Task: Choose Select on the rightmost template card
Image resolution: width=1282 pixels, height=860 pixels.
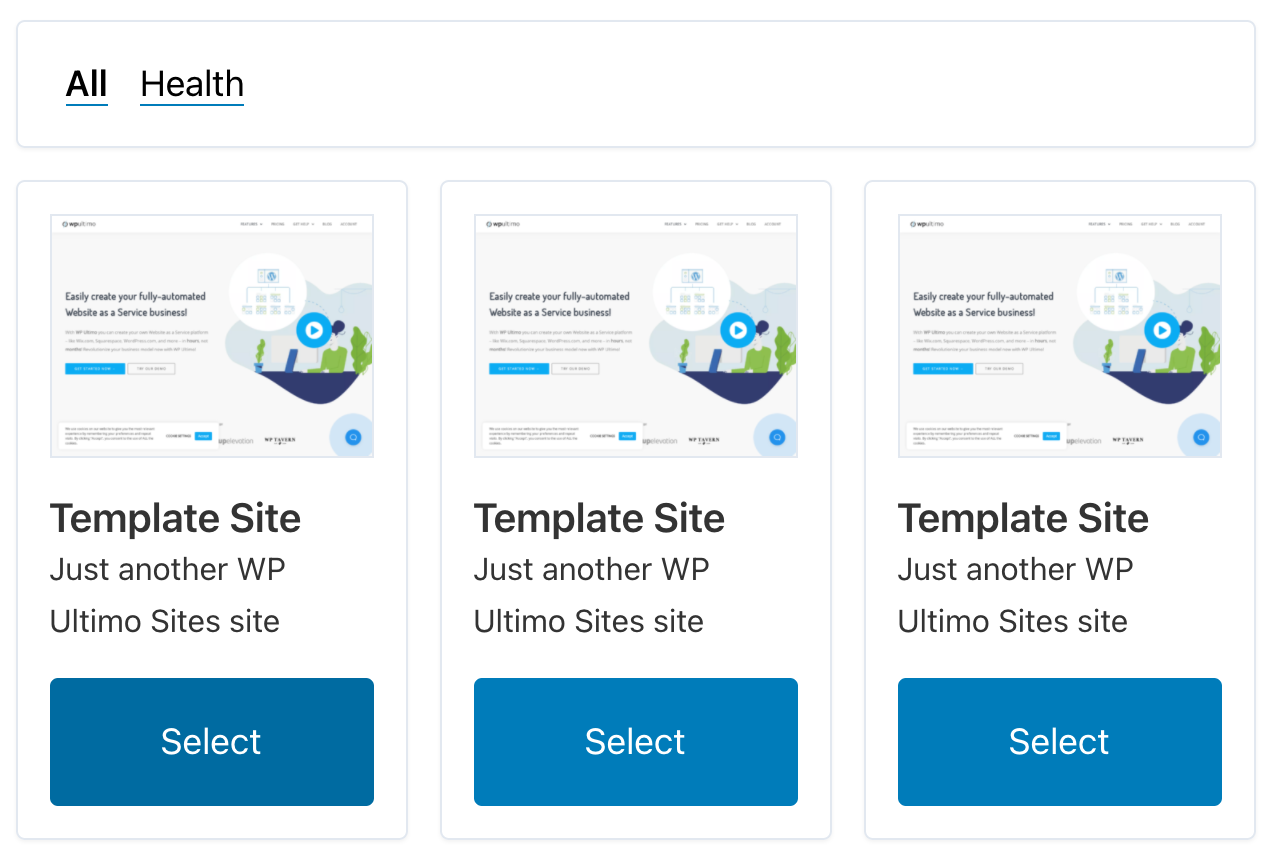Action: tap(1060, 742)
